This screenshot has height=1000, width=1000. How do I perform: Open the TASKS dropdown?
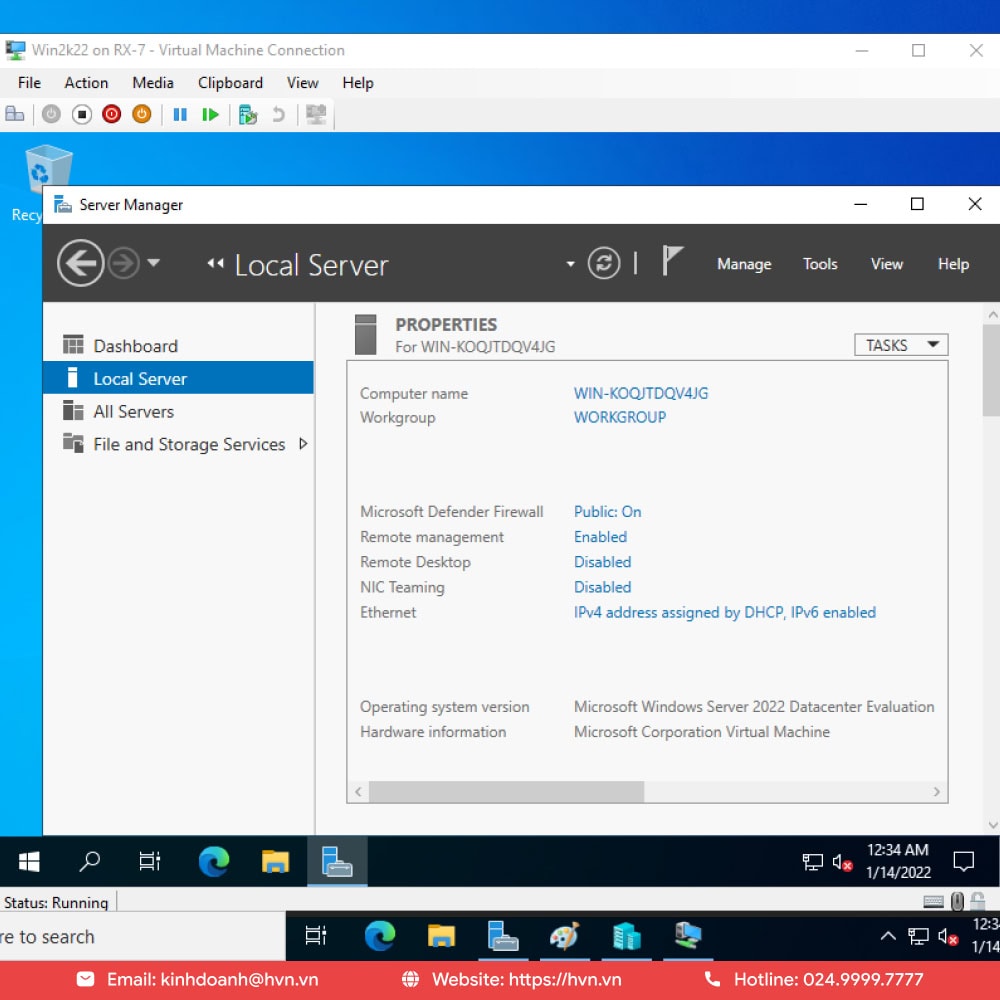[x=901, y=345]
